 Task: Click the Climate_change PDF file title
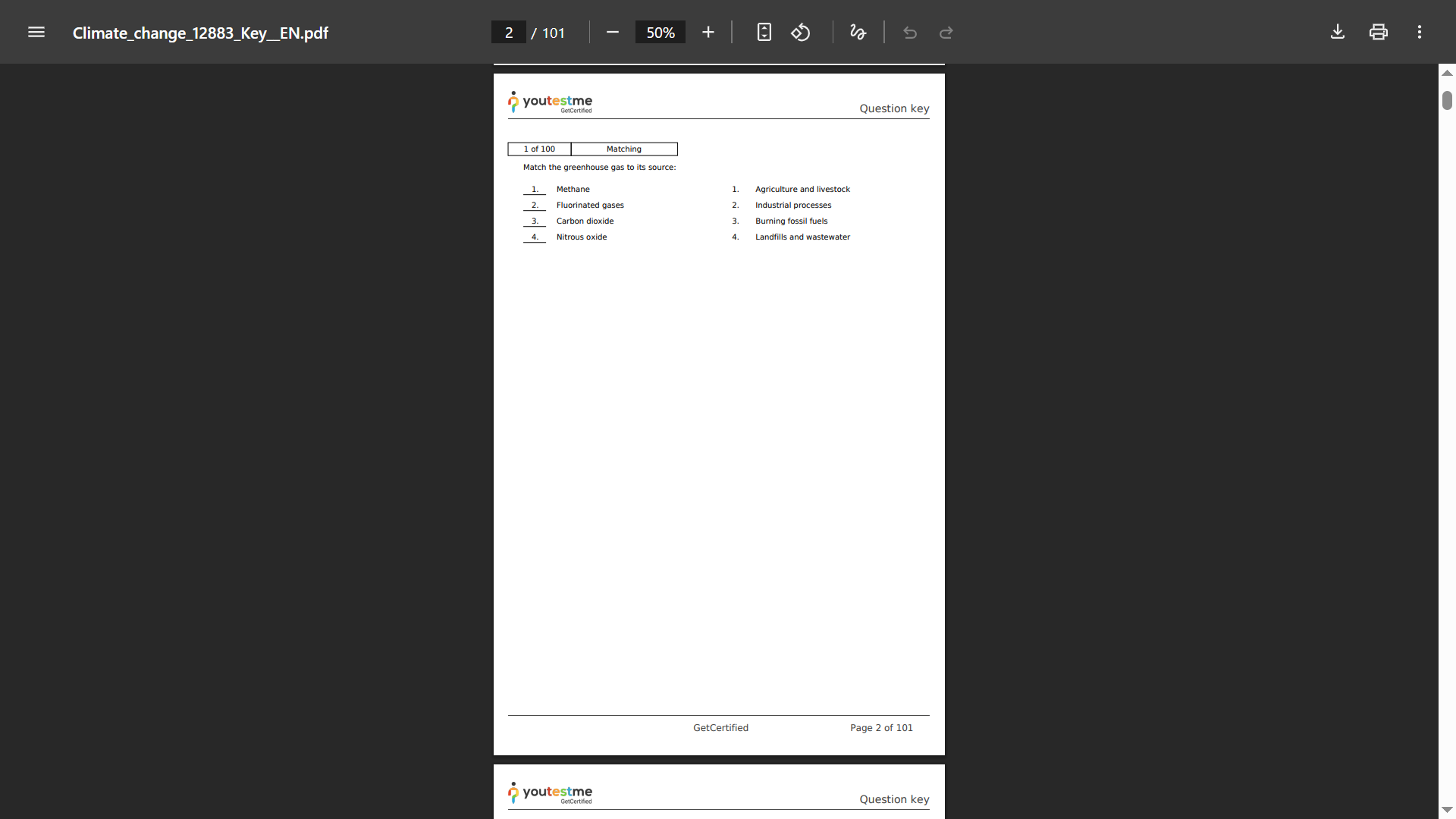[x=200, y=33]
